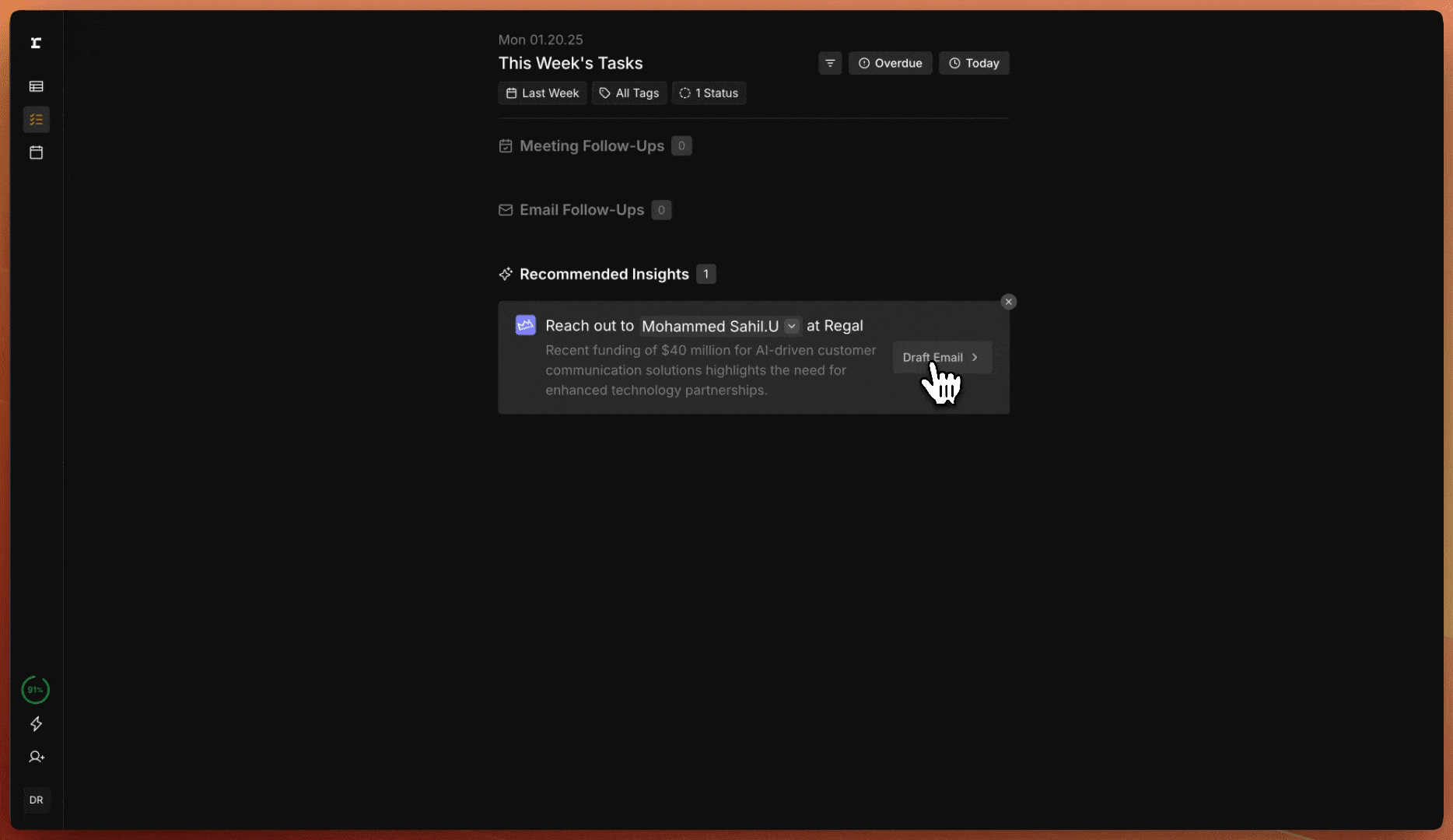Click the lightning bolt sidebar icon

(36, 724)
